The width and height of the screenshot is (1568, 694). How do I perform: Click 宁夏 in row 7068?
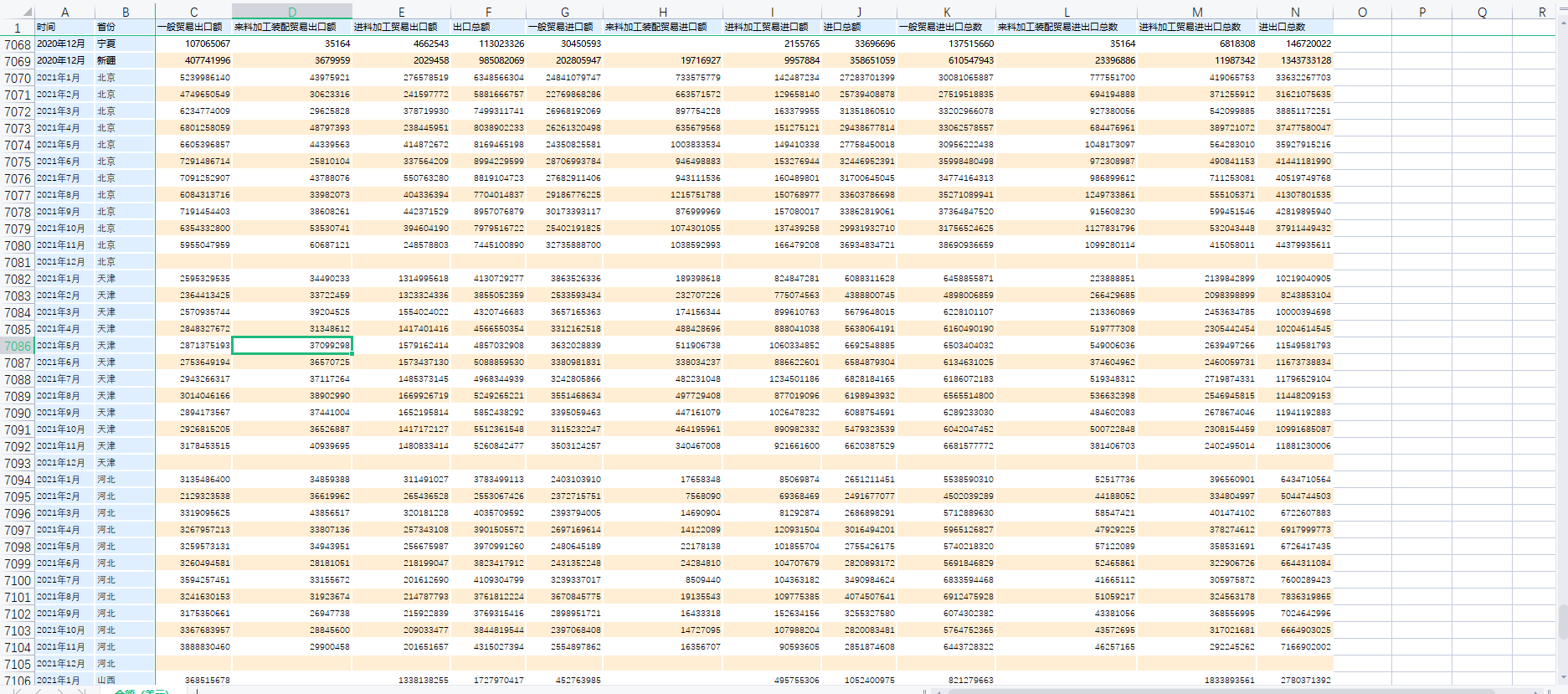coord(125,44)
